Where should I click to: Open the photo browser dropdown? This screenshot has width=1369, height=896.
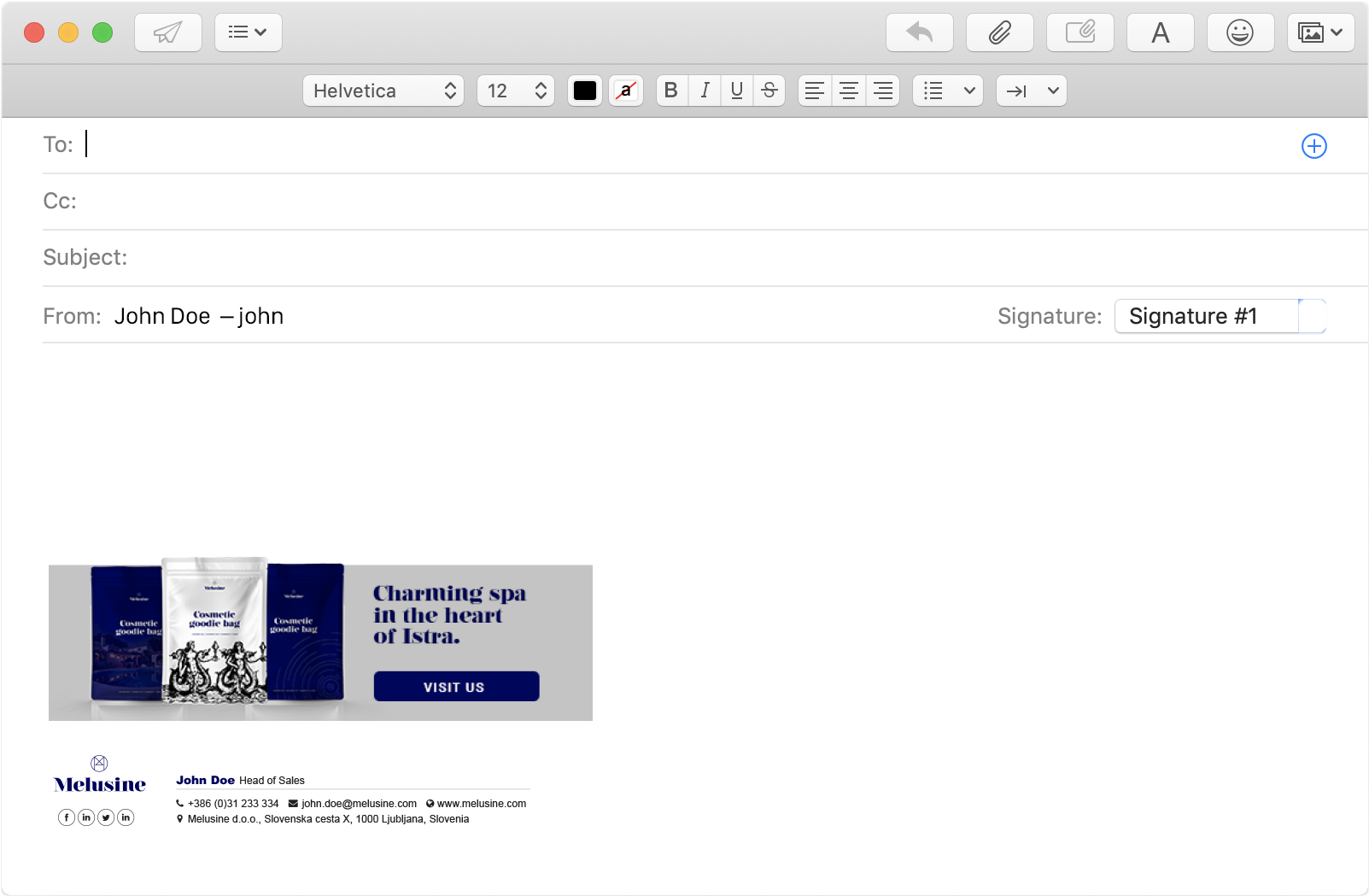click(x=1321, y=32)
